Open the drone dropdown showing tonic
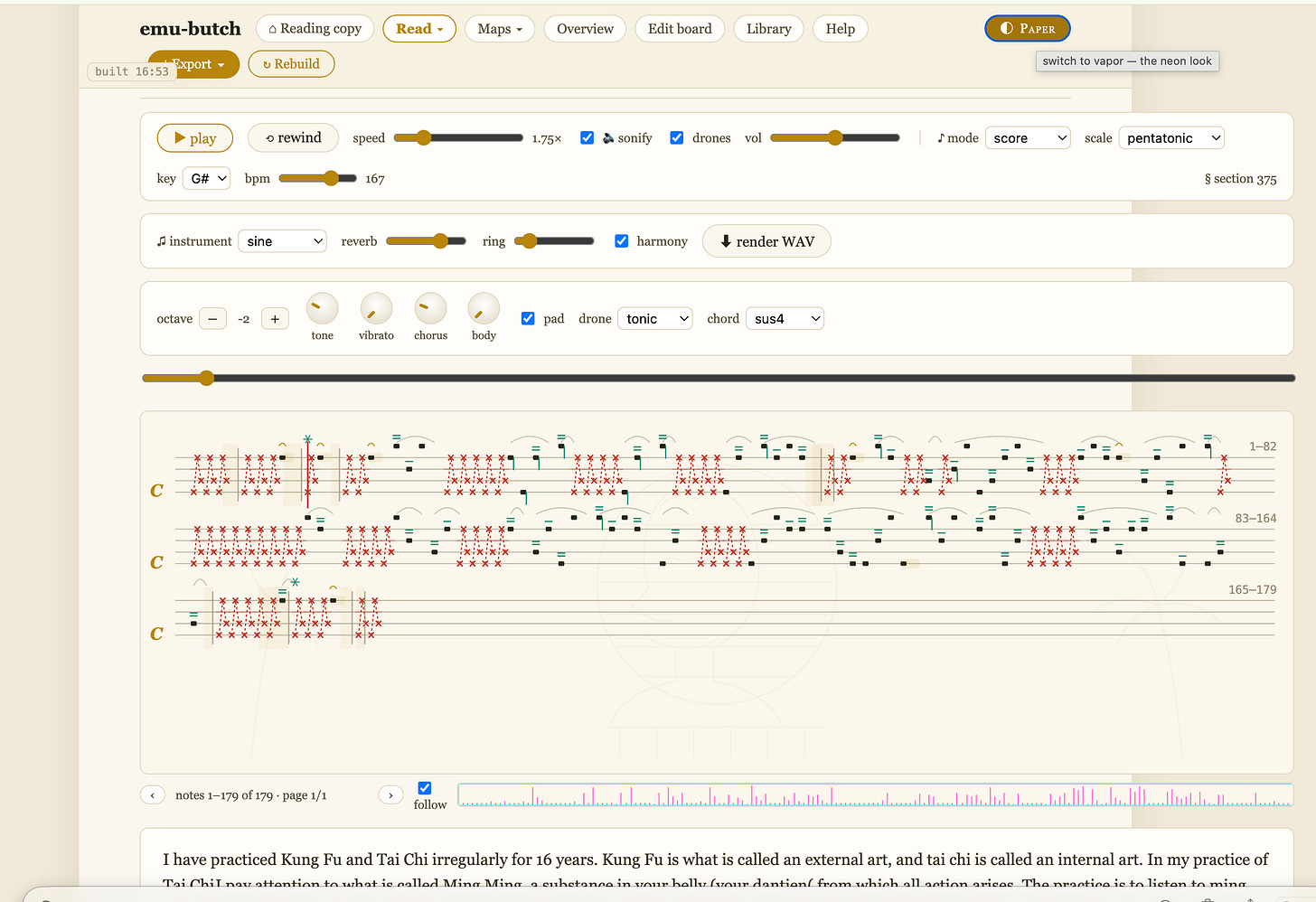The width and height of the screenshot is (1316, 902). [x=655, y=319]
